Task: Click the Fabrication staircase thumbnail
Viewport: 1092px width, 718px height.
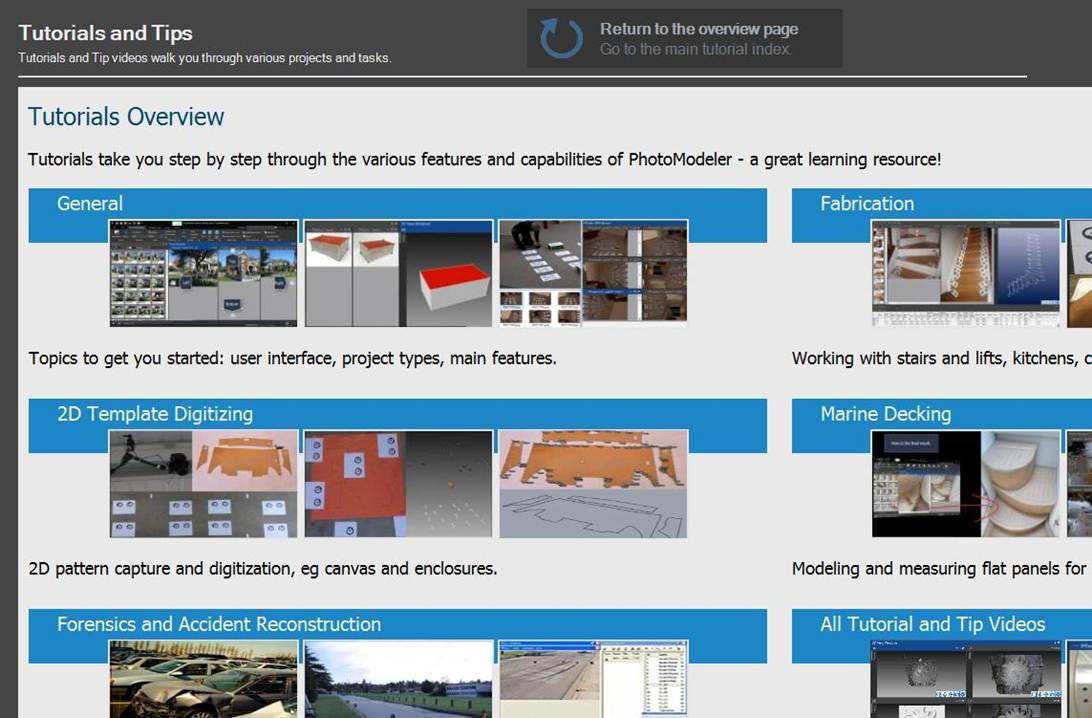Action: point(966,273)
